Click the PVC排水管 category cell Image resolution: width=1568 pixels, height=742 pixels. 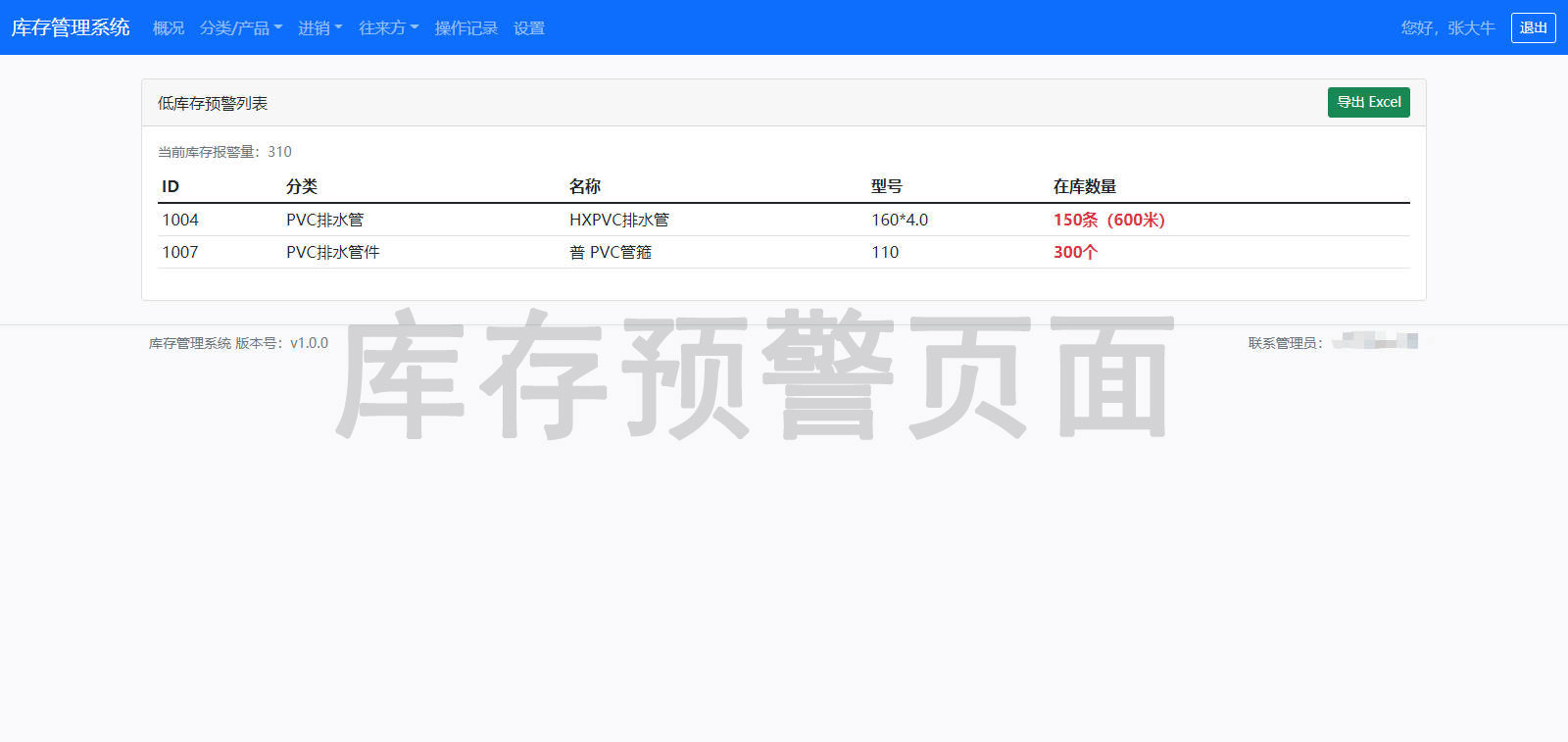[x=324, y=220]
